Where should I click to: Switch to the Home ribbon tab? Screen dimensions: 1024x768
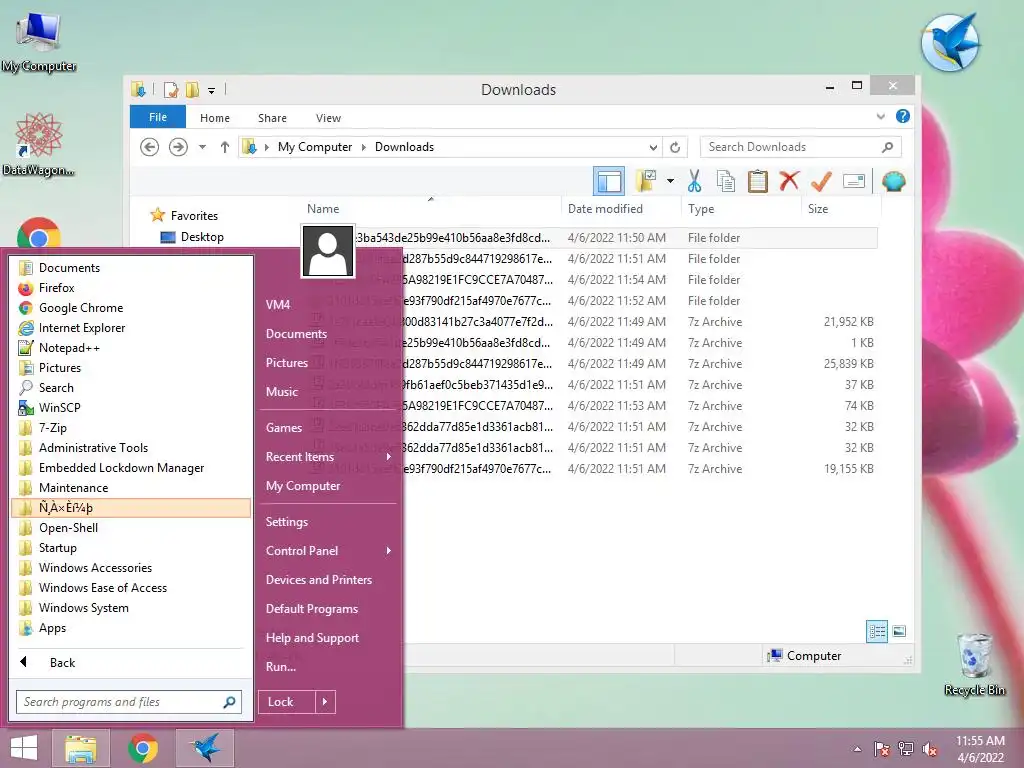215,118
